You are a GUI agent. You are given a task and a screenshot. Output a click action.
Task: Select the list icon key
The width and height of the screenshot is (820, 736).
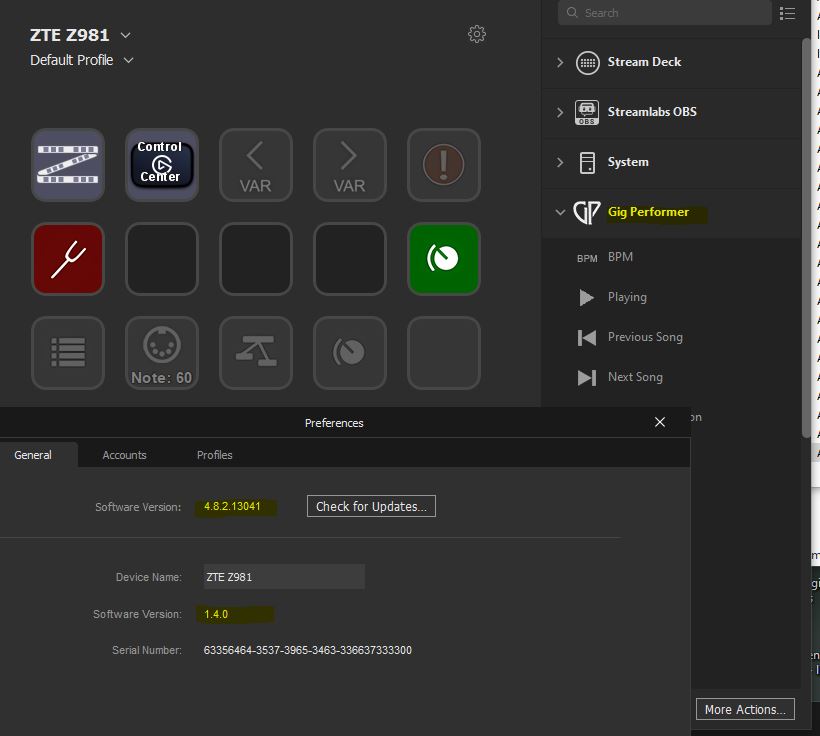click(68, 353)
